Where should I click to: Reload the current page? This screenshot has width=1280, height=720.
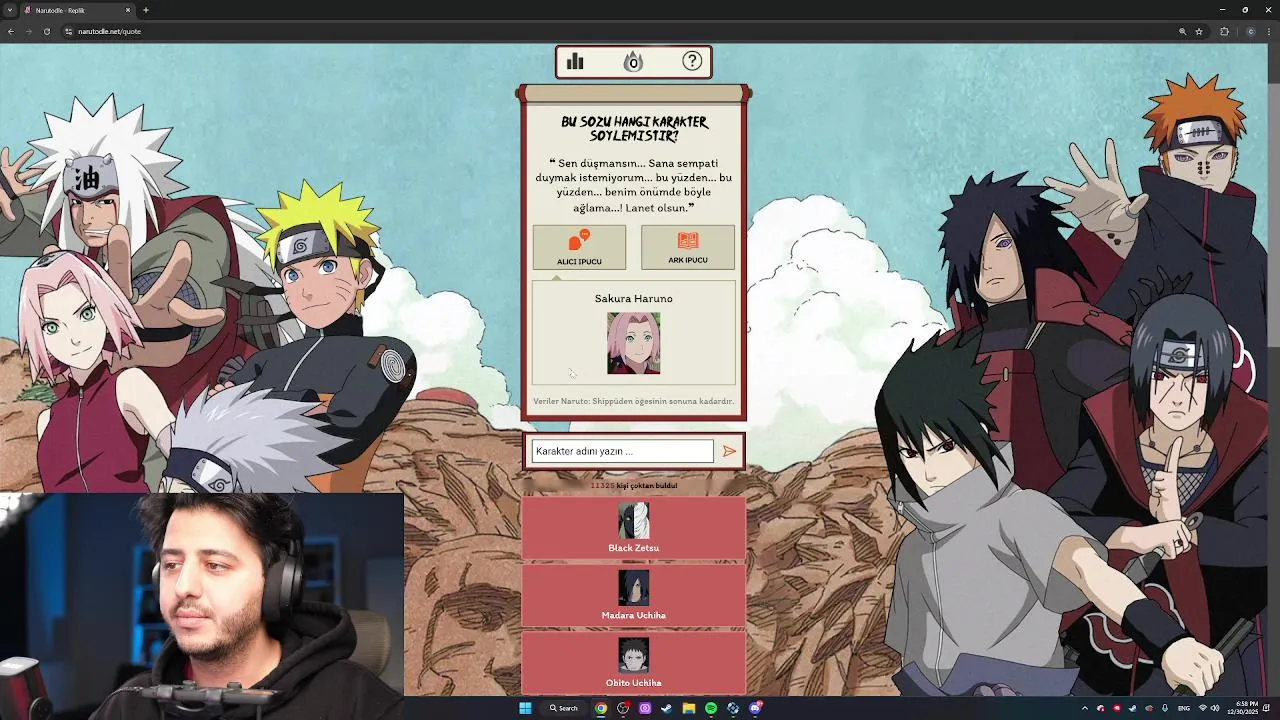coord(47,31)
